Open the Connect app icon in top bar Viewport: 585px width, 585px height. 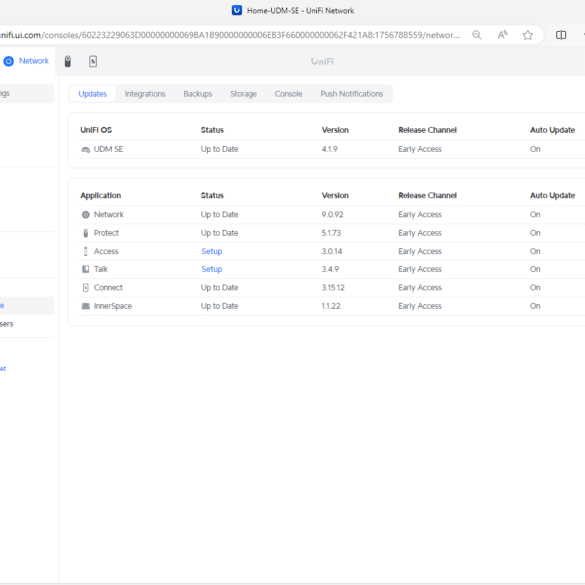(93, 61)
